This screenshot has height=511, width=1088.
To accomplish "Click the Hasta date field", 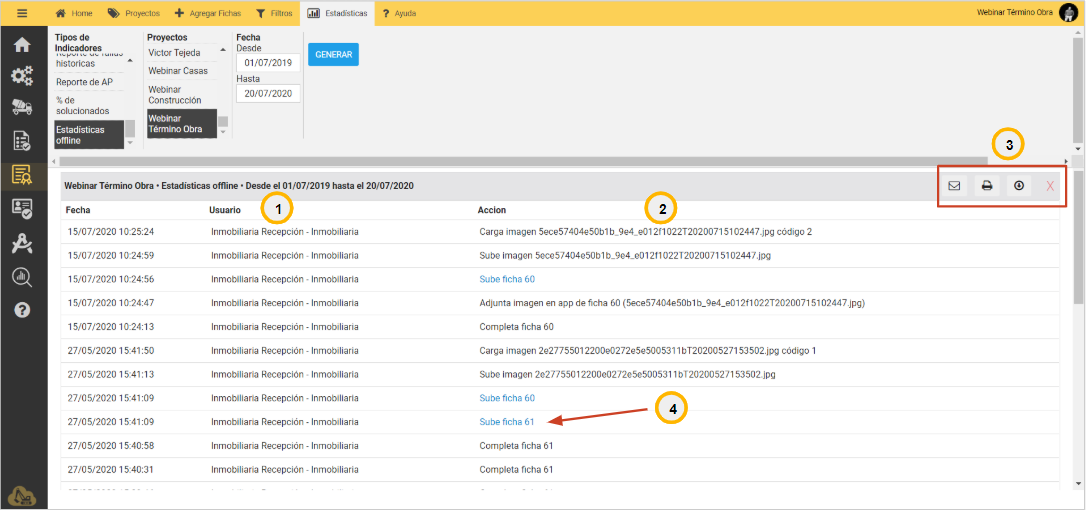I will click(267, 93).
